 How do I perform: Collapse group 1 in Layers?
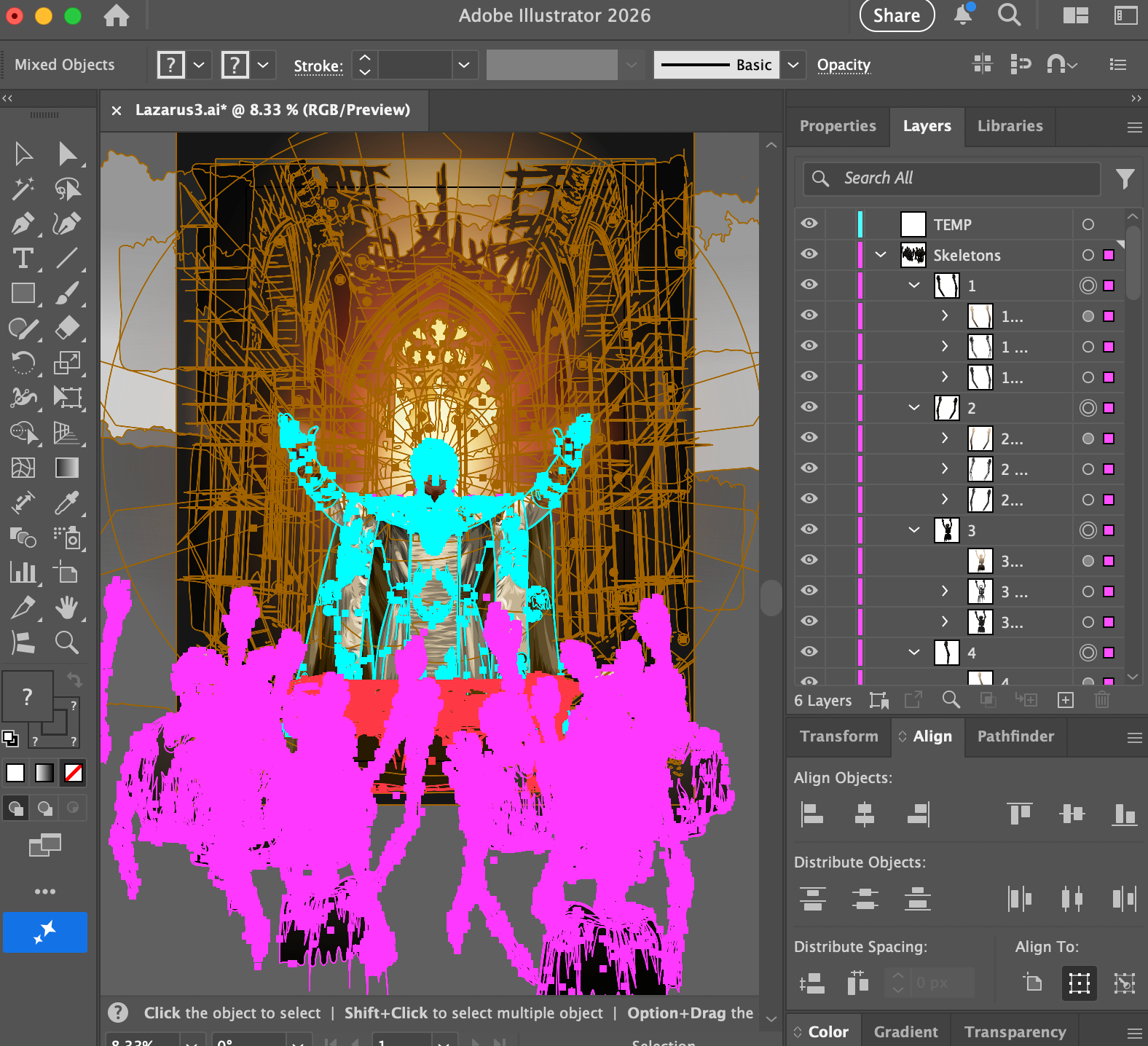914,285
